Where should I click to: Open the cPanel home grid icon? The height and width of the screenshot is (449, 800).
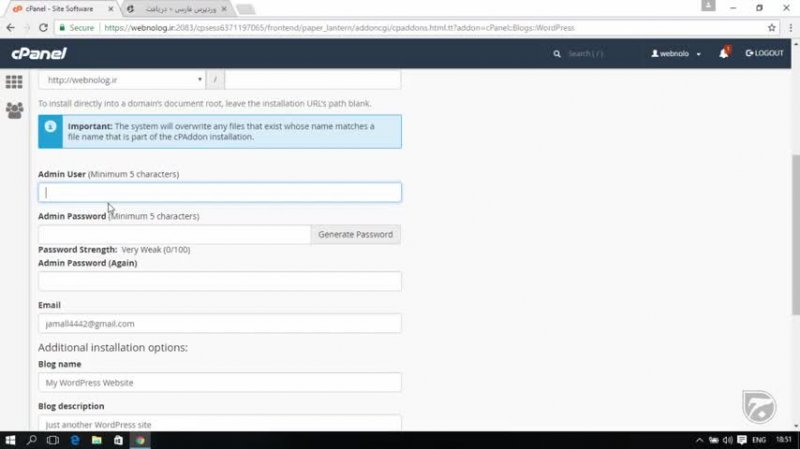point(14,82)
